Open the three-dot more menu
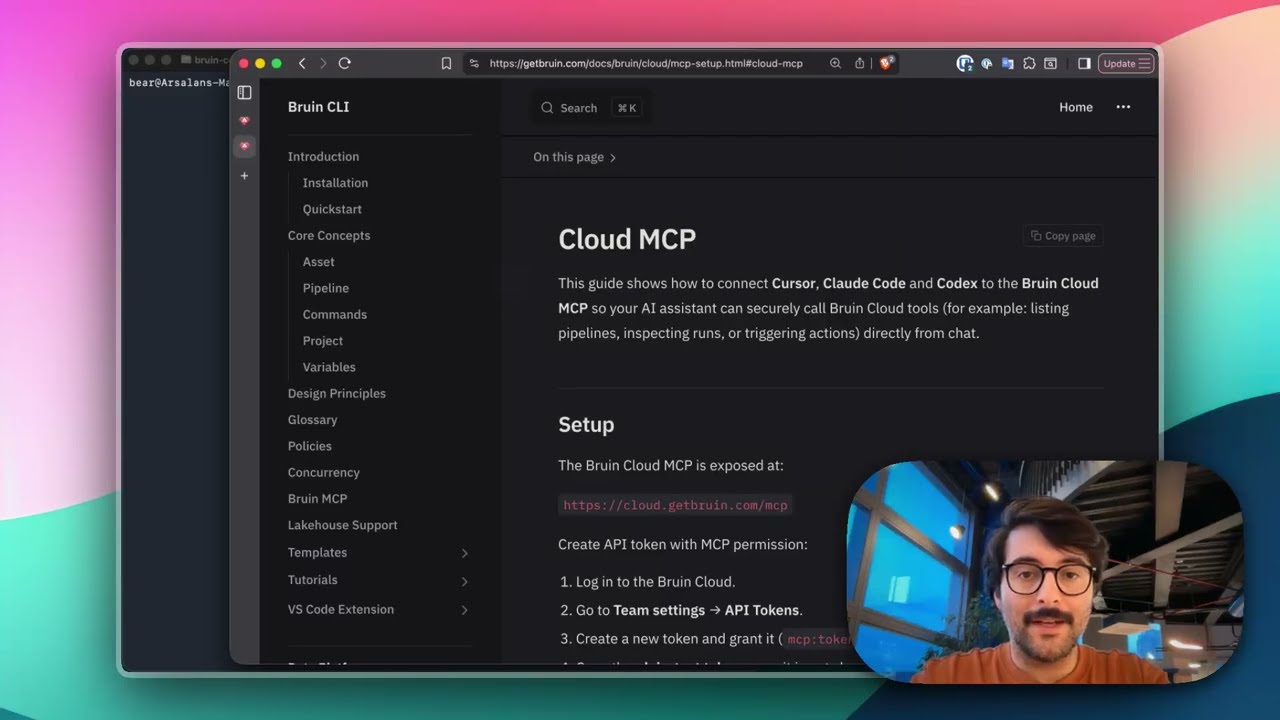 point(1123,107)
